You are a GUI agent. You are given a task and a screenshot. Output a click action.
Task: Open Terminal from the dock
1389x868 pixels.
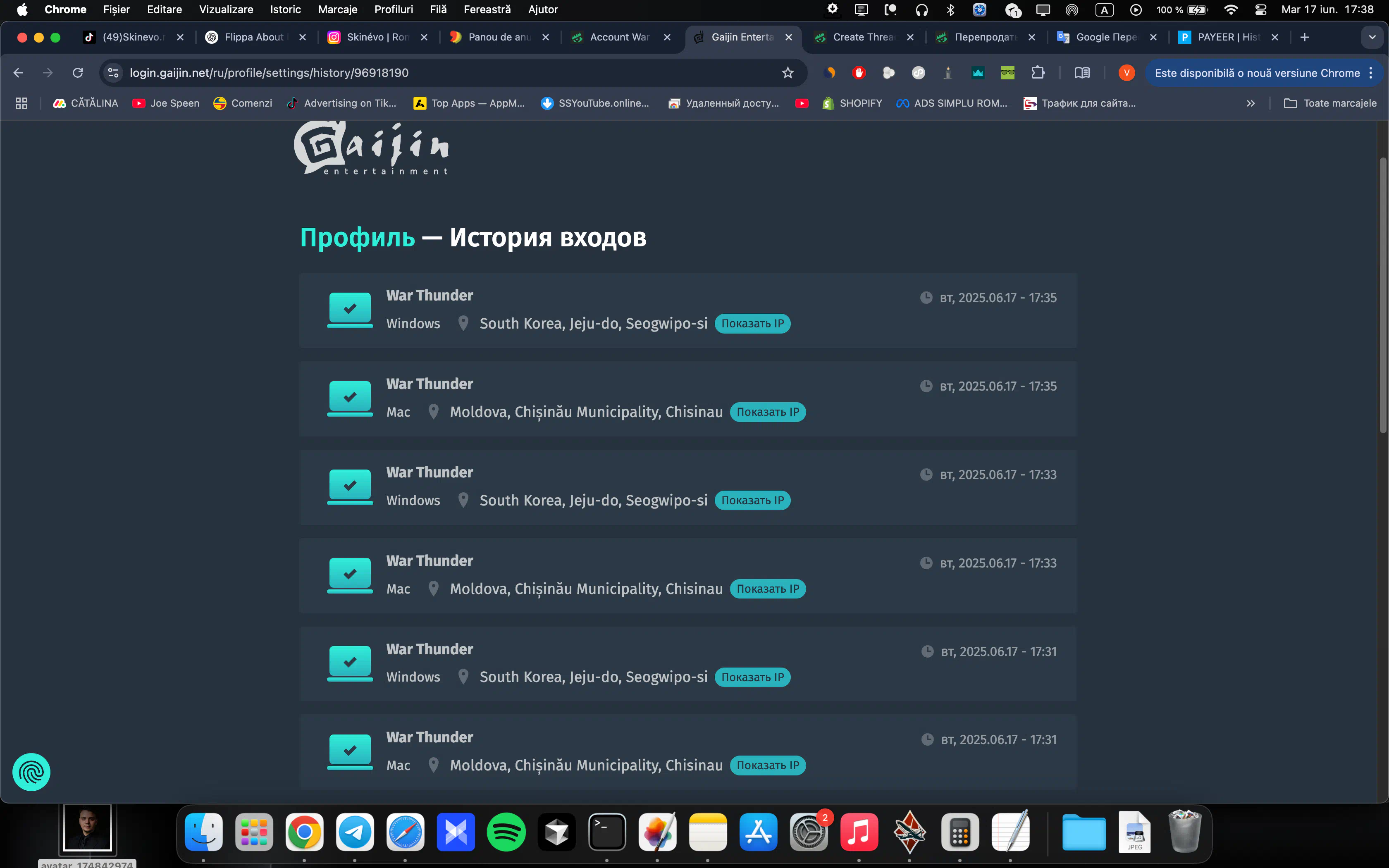[x=607, y=832]
